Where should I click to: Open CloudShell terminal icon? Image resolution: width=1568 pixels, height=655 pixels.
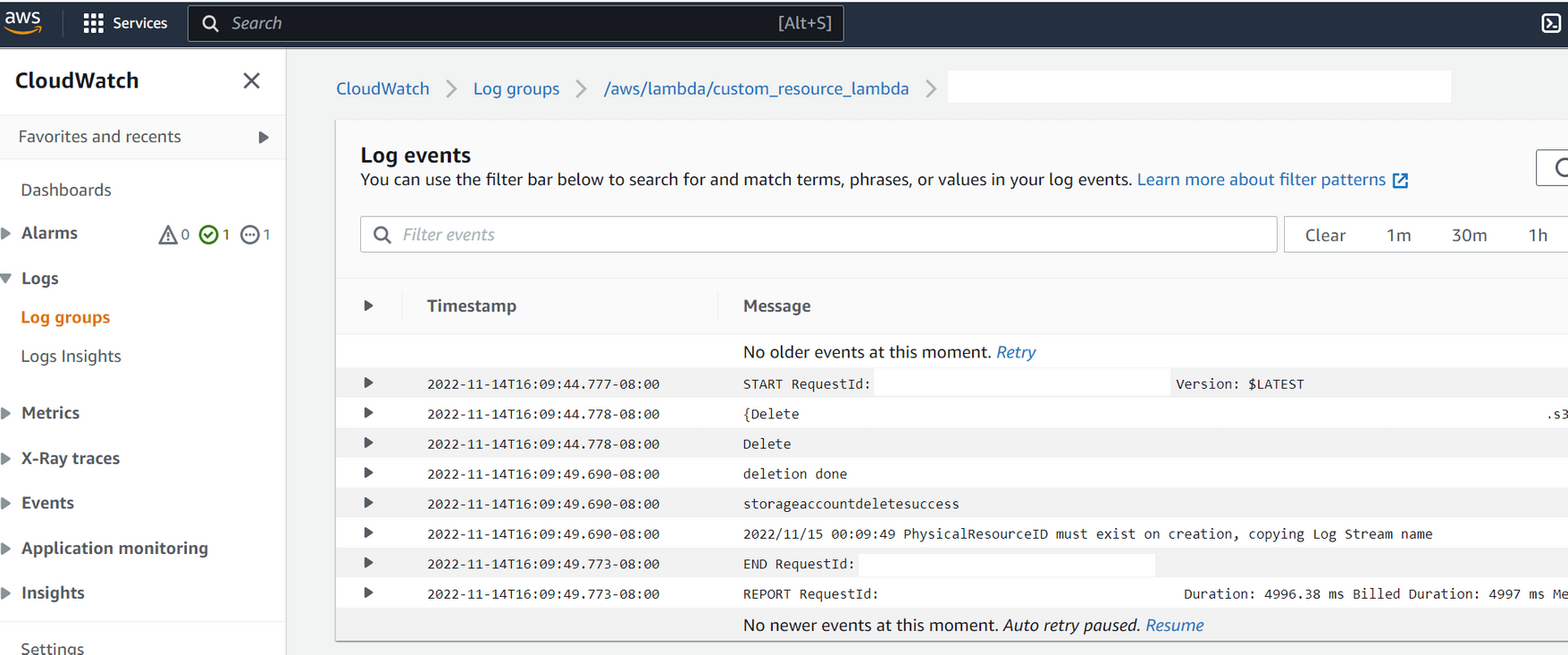point(1551,23)
